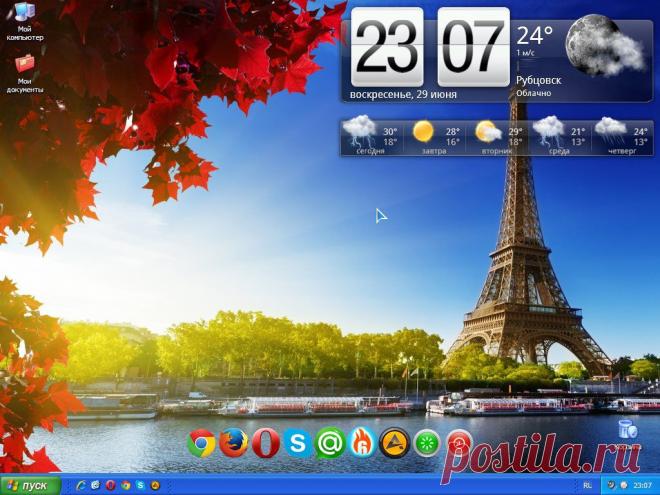Open Opera browser in the dock
The height and width of the screenshot is (495, 660).
point(266,442)
